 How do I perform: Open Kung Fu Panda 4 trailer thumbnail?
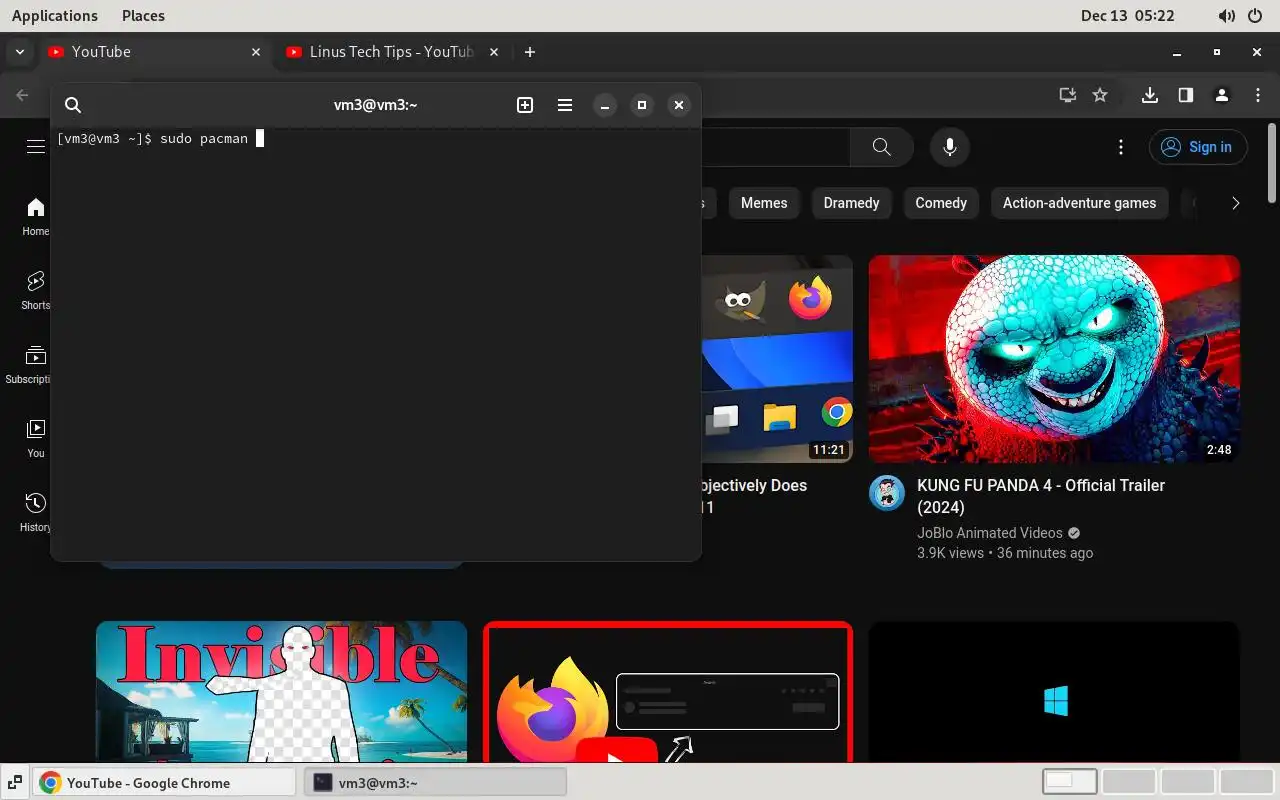1054,358
